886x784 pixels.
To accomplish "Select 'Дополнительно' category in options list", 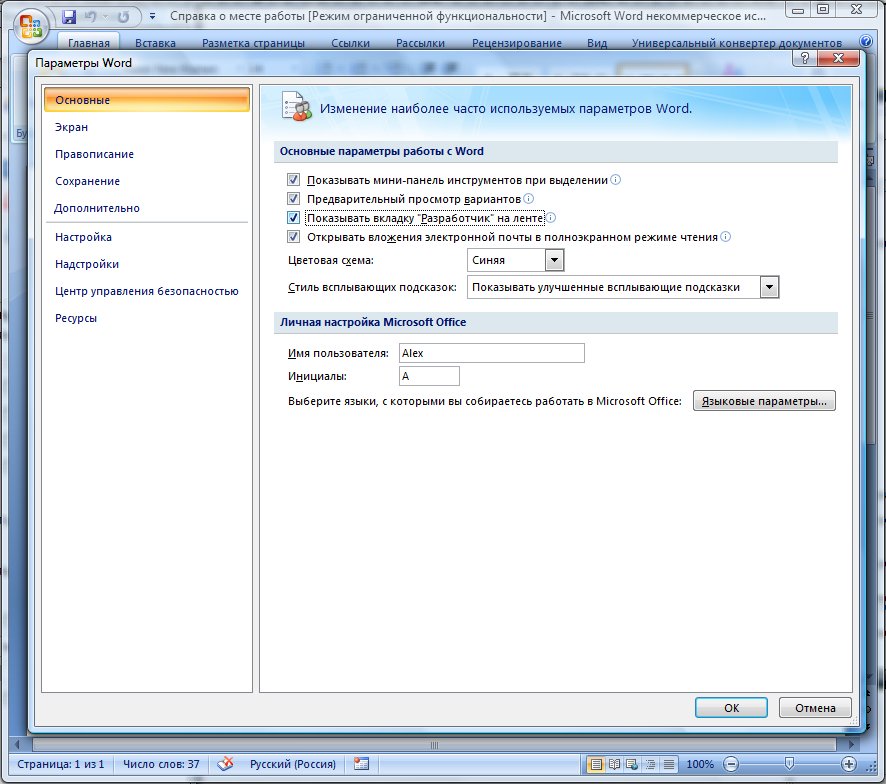I will [147, 208].
